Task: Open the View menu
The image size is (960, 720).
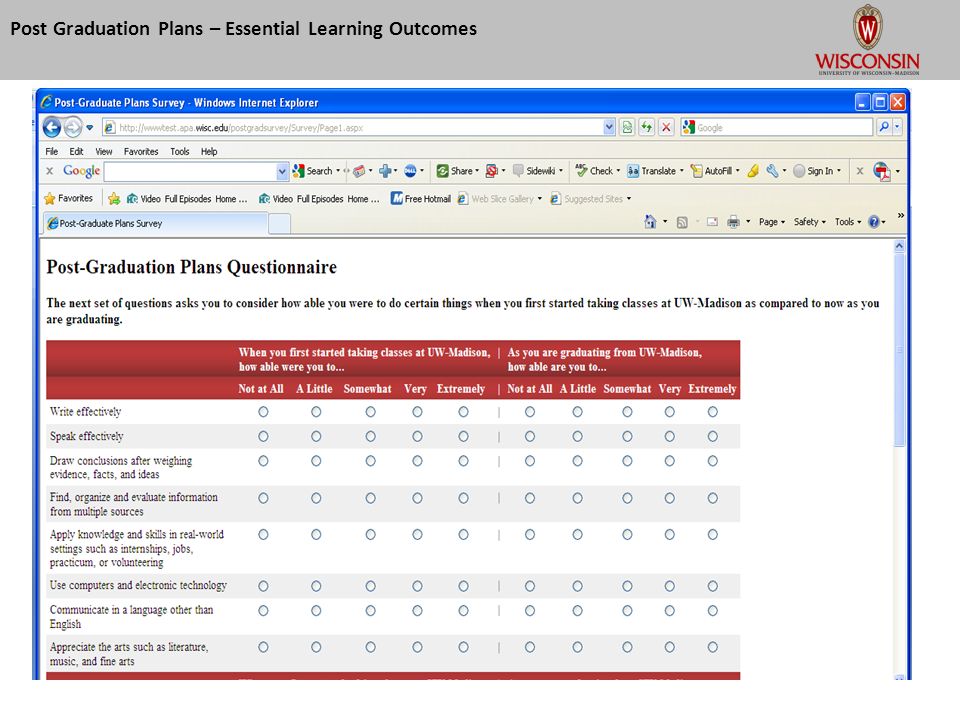Action: tap(103, 151)
